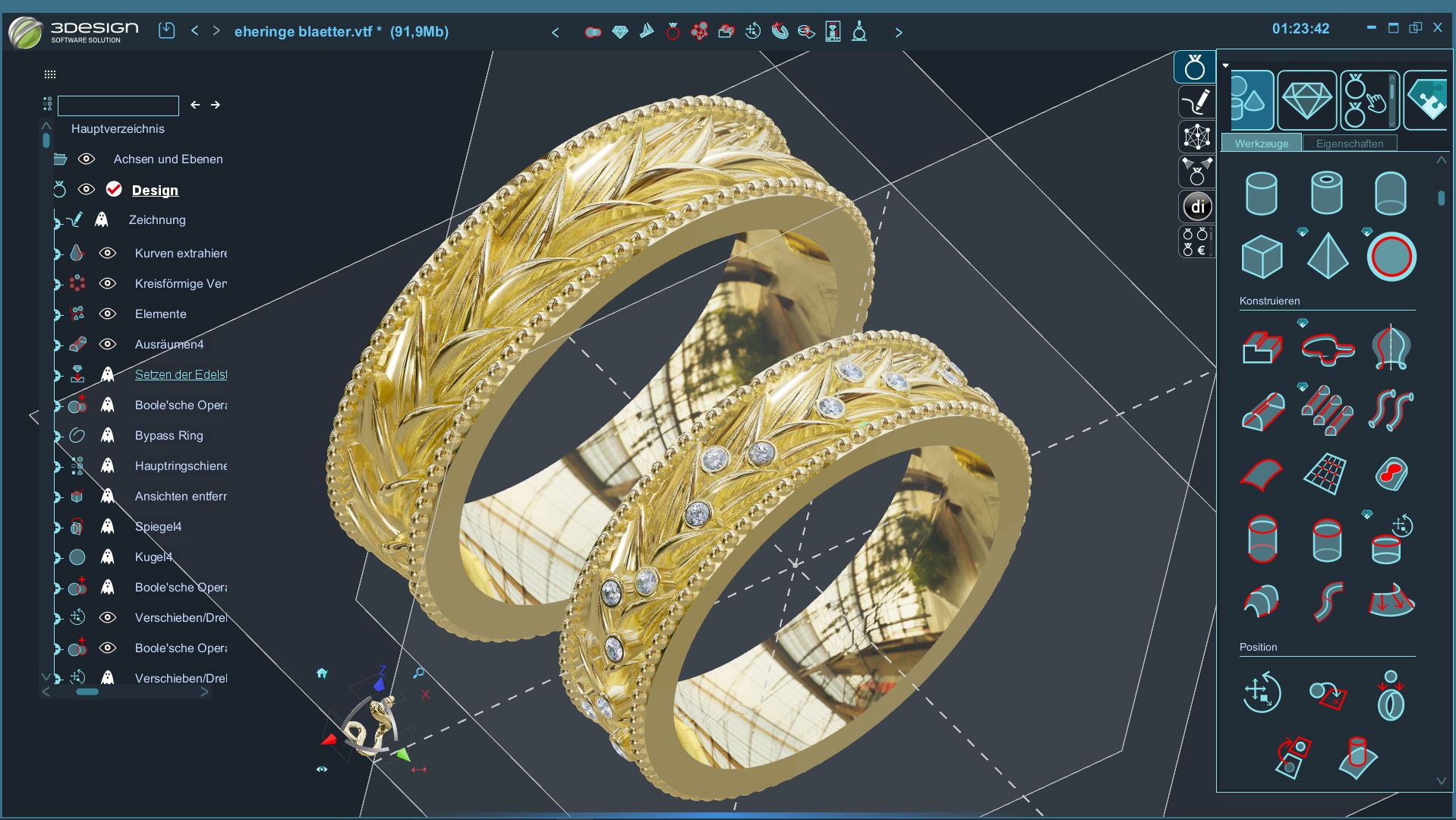
Task: Click the save file icon in header
Action: [x=167, y=30]
